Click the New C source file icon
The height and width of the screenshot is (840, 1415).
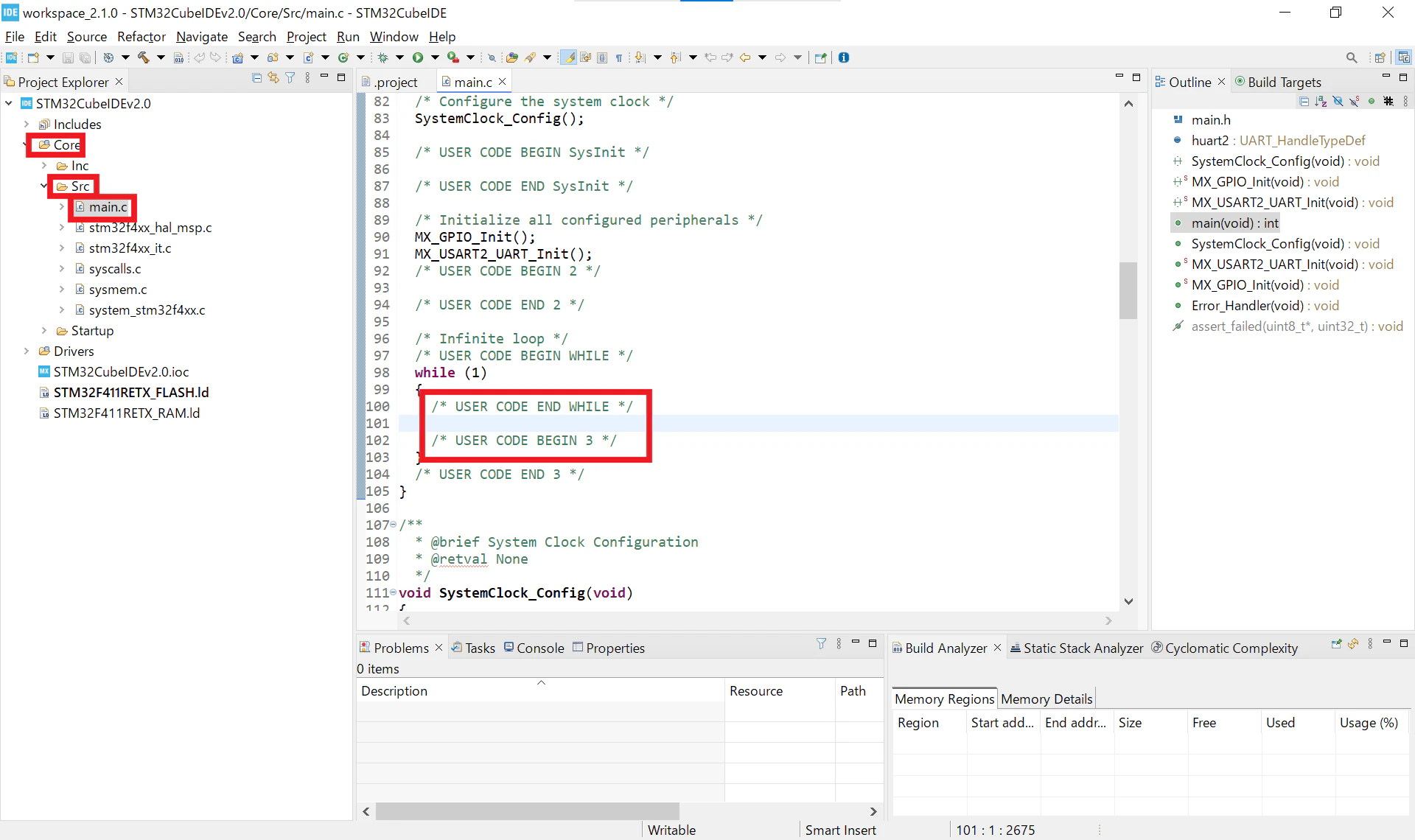pyautogui.click(x=309, y=57)
